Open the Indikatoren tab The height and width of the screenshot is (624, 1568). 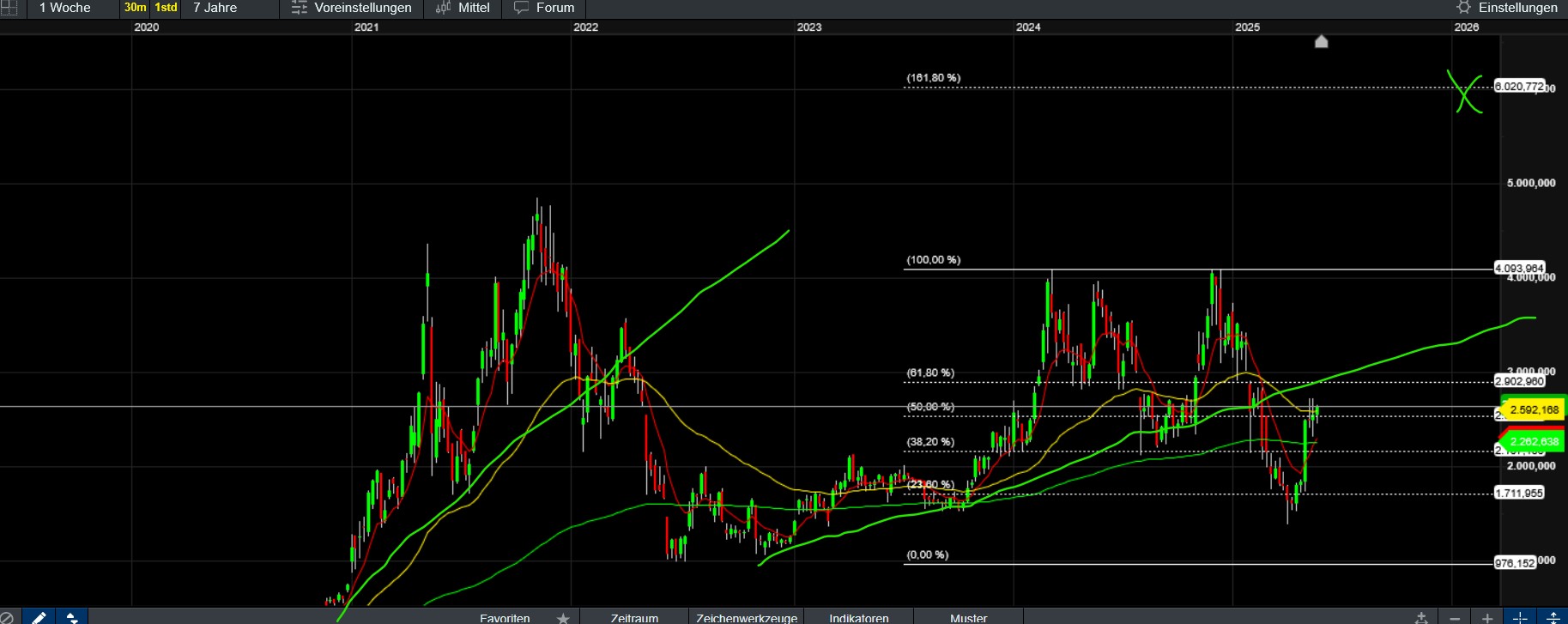(859, 618)
